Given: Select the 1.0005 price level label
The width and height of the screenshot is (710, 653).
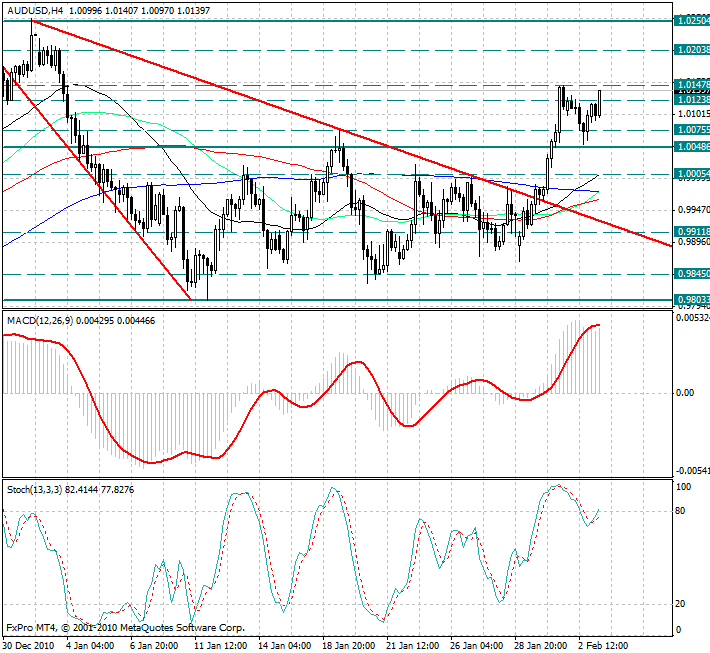Looking at the screenshot, I should (x=692, y=174).
